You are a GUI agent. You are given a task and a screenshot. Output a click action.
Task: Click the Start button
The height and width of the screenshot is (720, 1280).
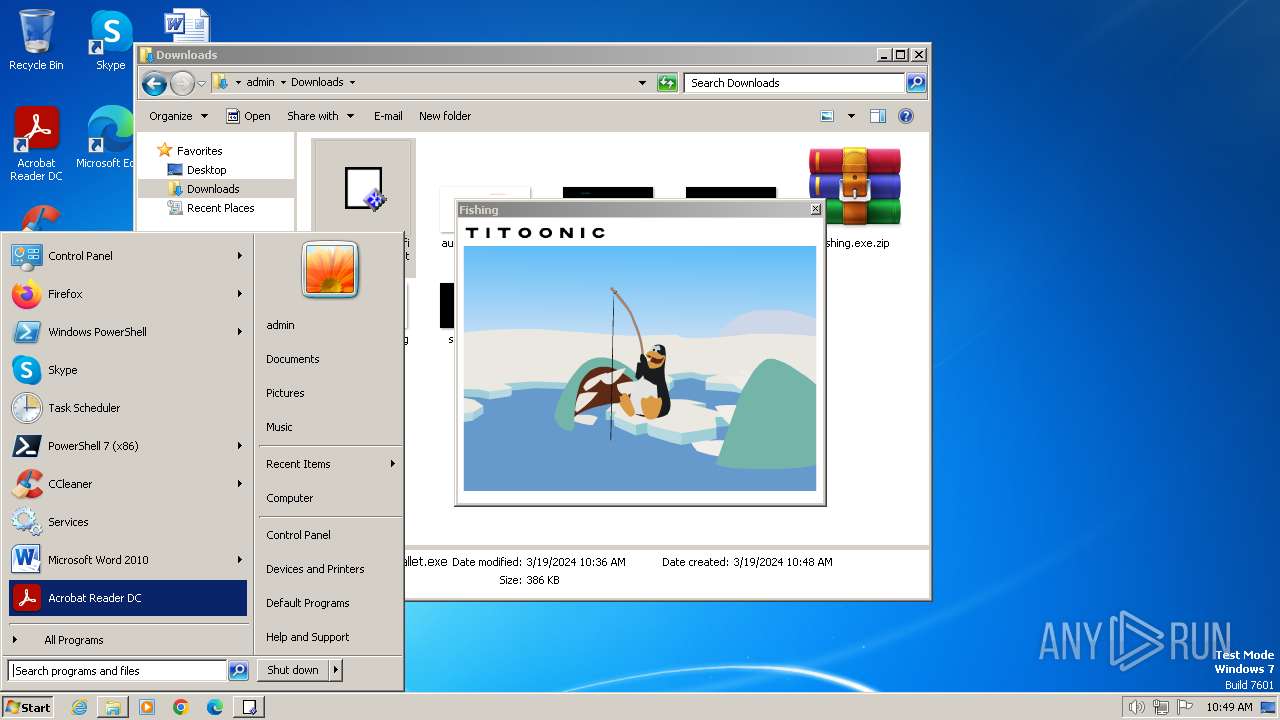click(x=28, y=707)
